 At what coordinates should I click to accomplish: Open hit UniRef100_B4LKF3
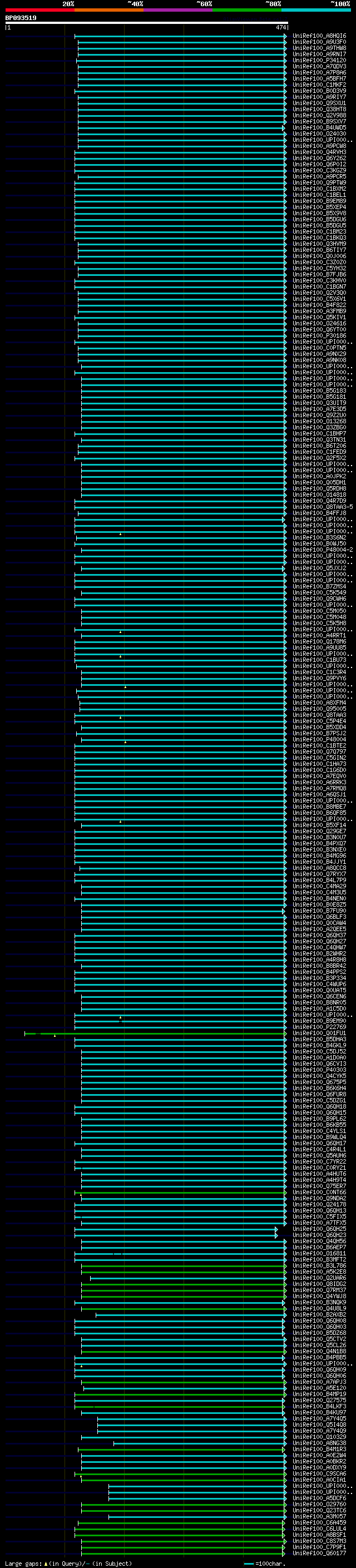coord(319,1407)
